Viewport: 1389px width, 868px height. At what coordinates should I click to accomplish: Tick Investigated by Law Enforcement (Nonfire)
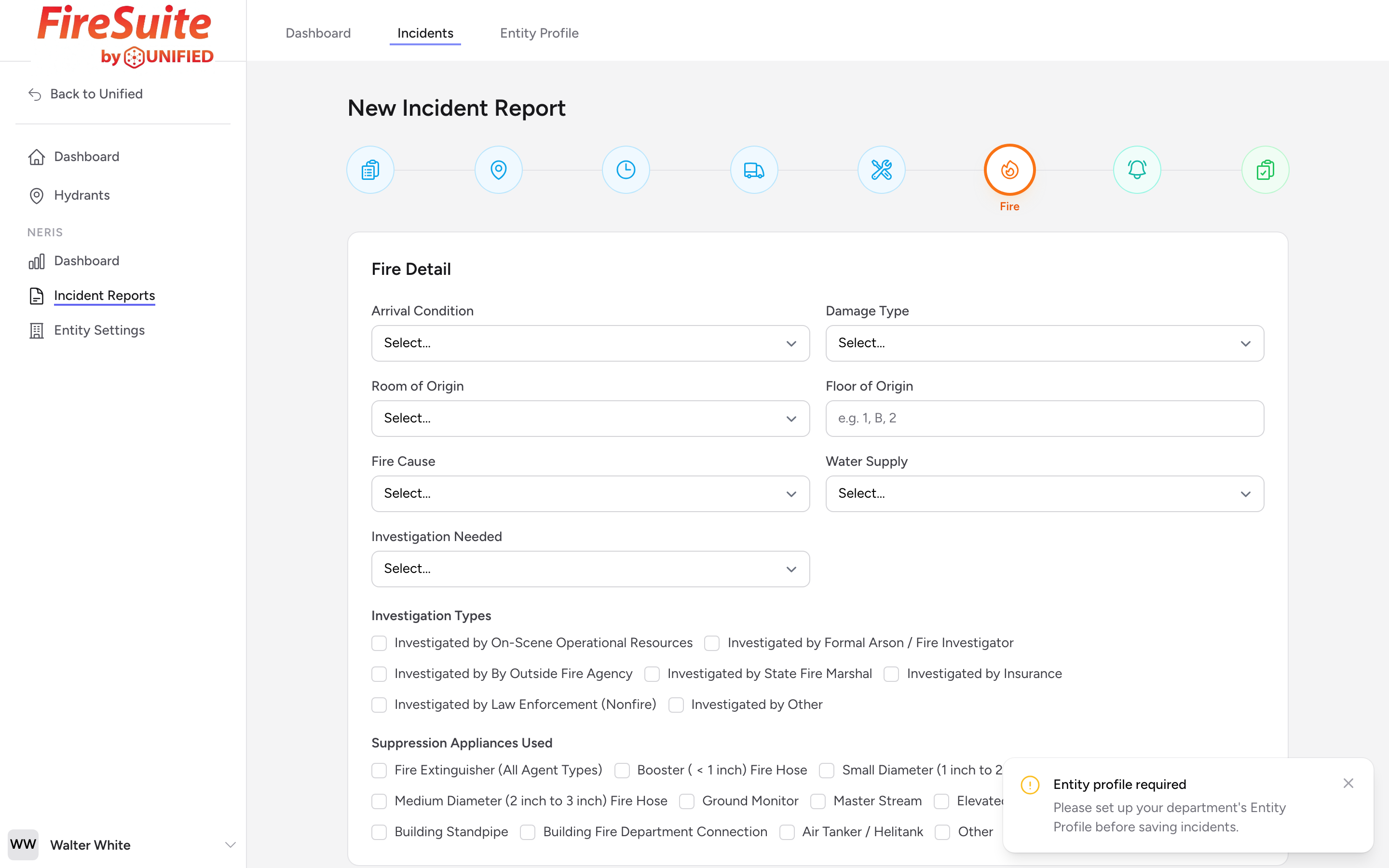click(x=379, y=705)
